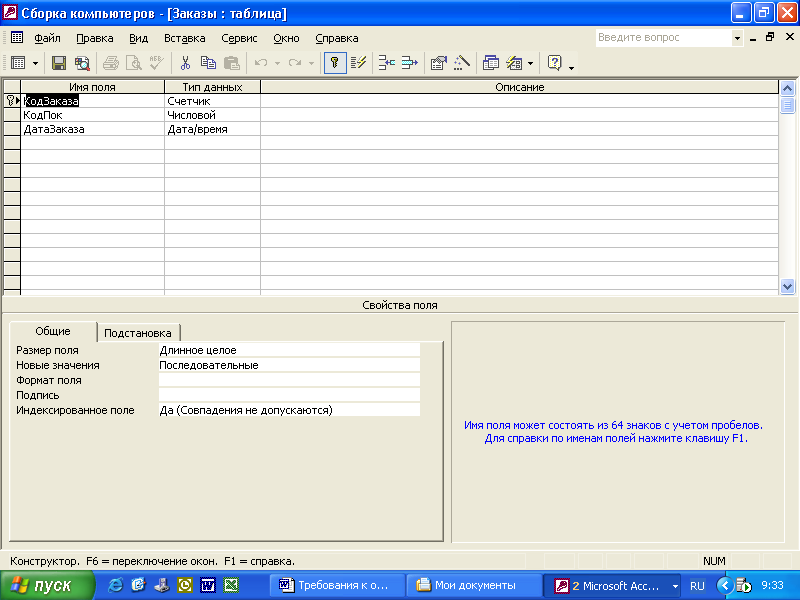Switch to the Общие tab
The height and width of the screenshot is (600, 800).
(53, 331)
